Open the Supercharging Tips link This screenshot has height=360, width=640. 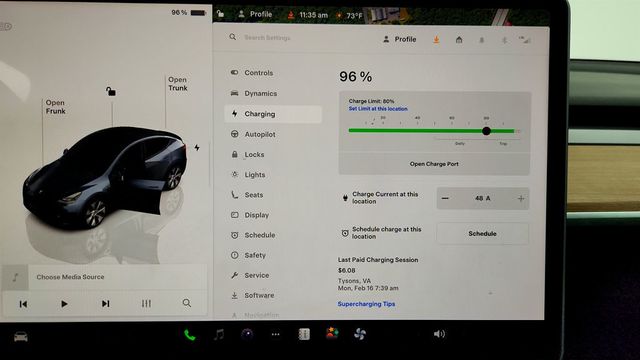[x=366, y=304]
